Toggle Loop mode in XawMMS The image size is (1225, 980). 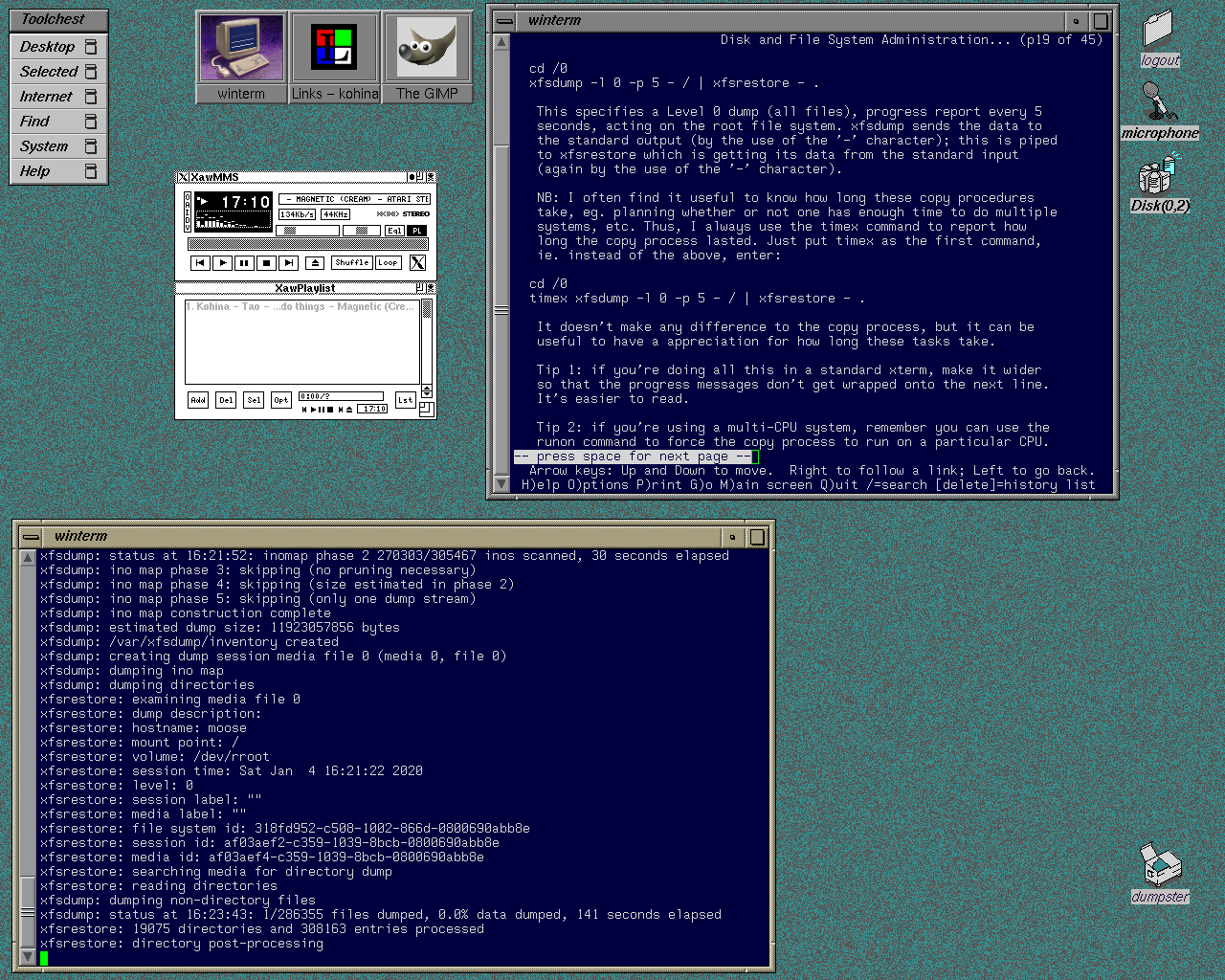click(x=388, y=263)
